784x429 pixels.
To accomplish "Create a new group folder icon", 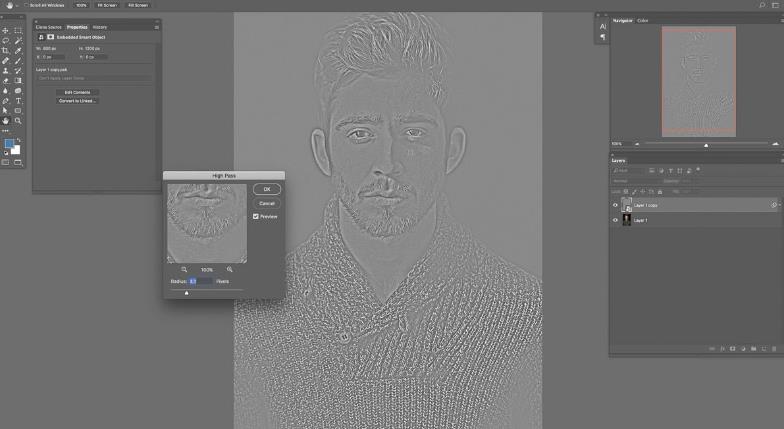I will click(x=754, y=348).
